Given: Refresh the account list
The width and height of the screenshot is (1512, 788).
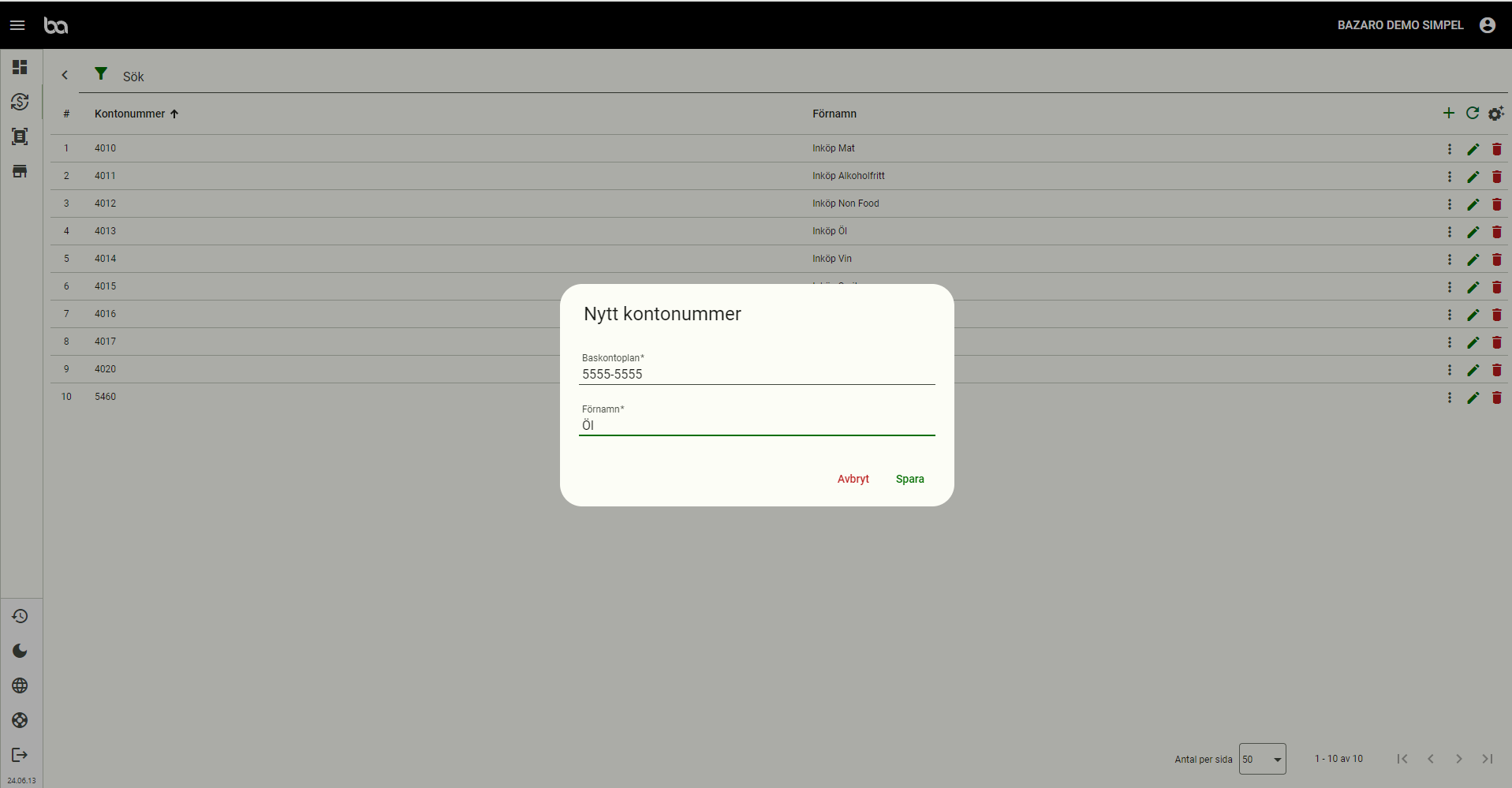Looking at the screenshot, I should coord(1473,113).
